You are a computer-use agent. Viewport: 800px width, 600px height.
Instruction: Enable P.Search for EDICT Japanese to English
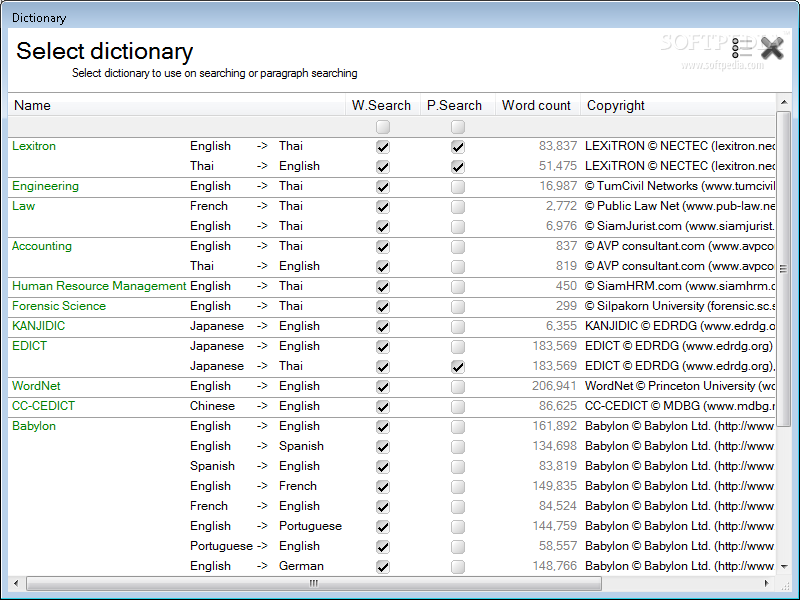pyautogui.click(x=458, y=347)
